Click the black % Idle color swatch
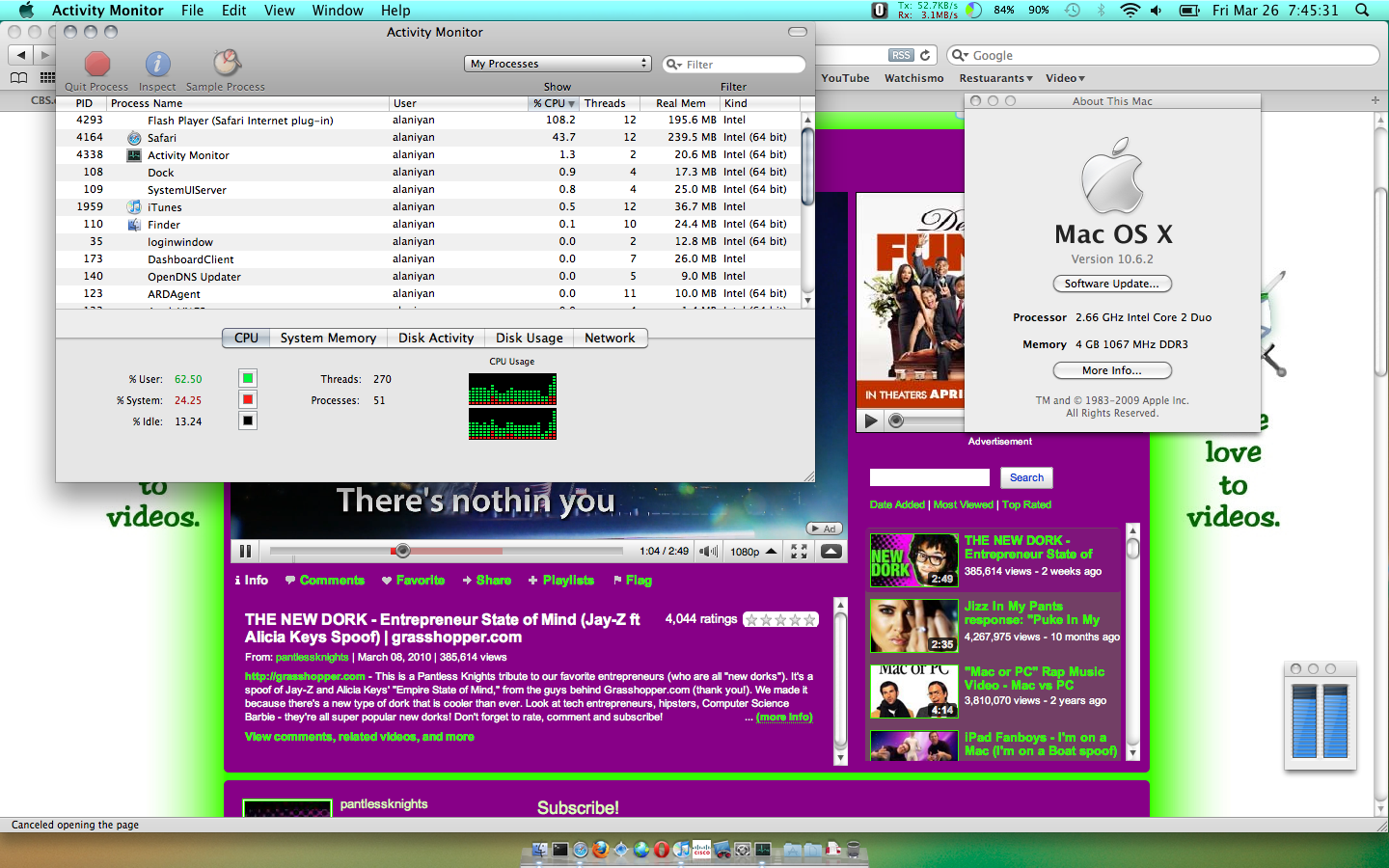The width and height of the screenshot is (1389, 868). click(248, 420)
